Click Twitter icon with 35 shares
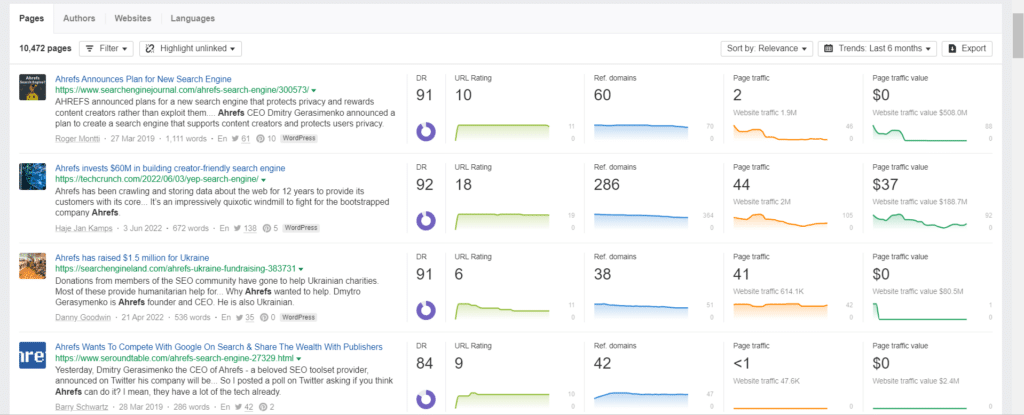1024x415 pixels. point(240,318)
